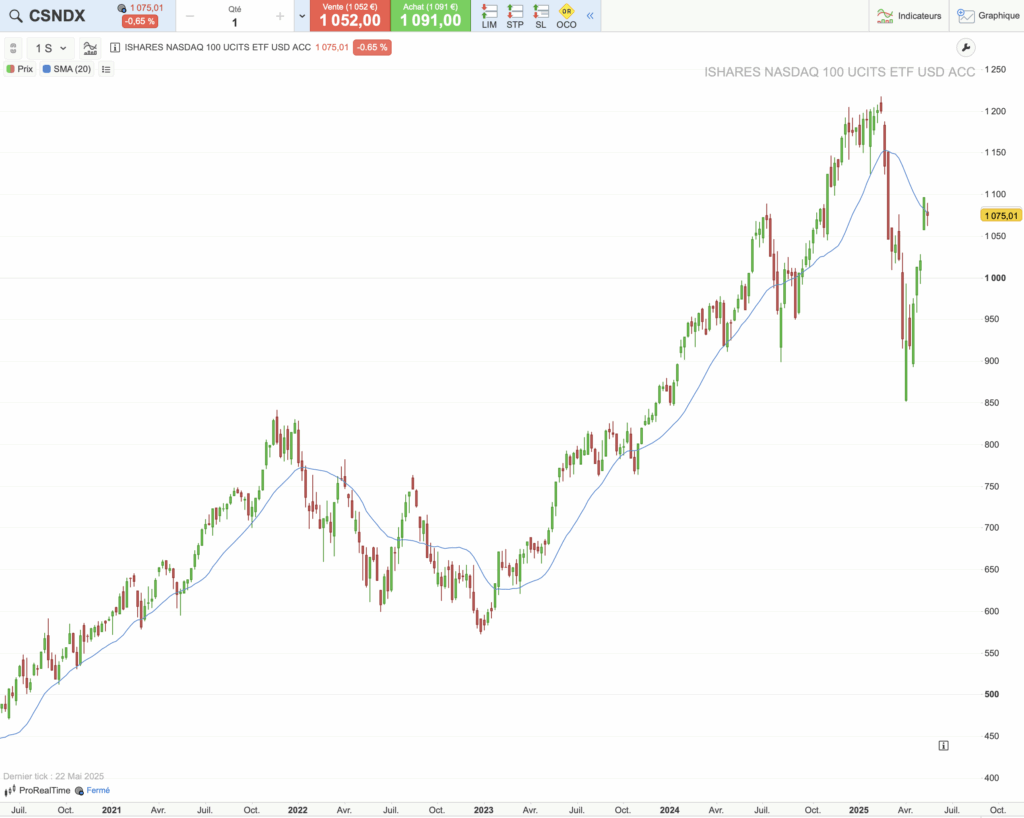Click the green Achat 1 091,00 button

[431, 16]
